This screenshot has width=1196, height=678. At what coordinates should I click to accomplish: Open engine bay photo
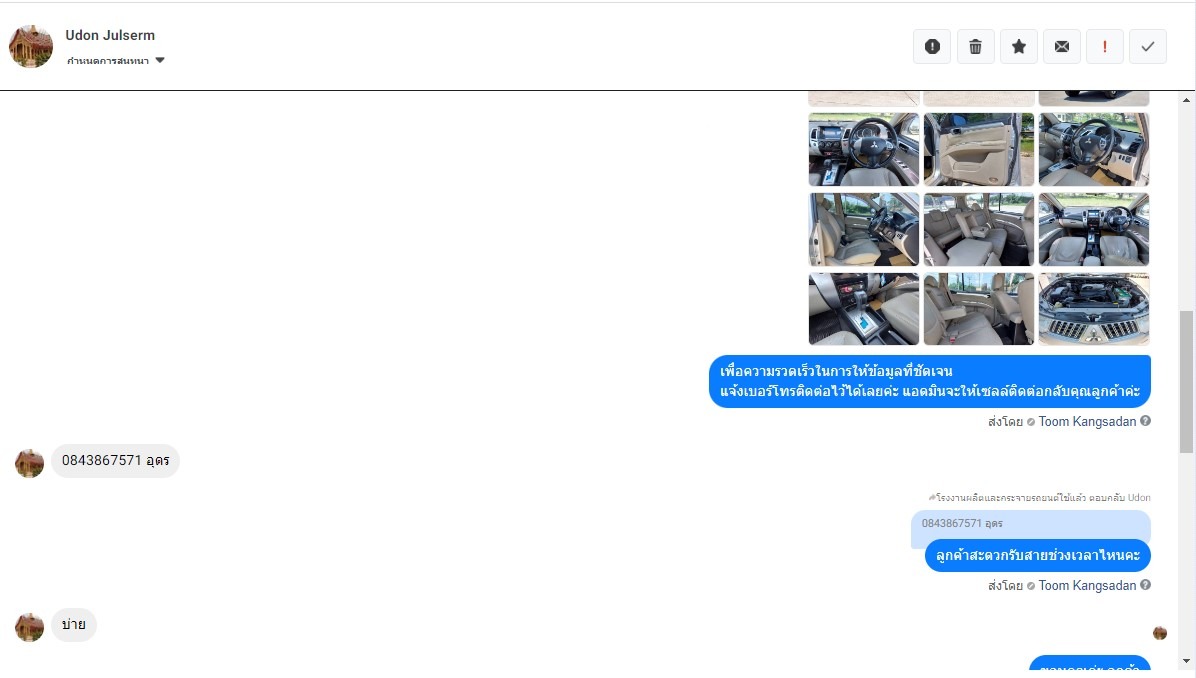1094,309
